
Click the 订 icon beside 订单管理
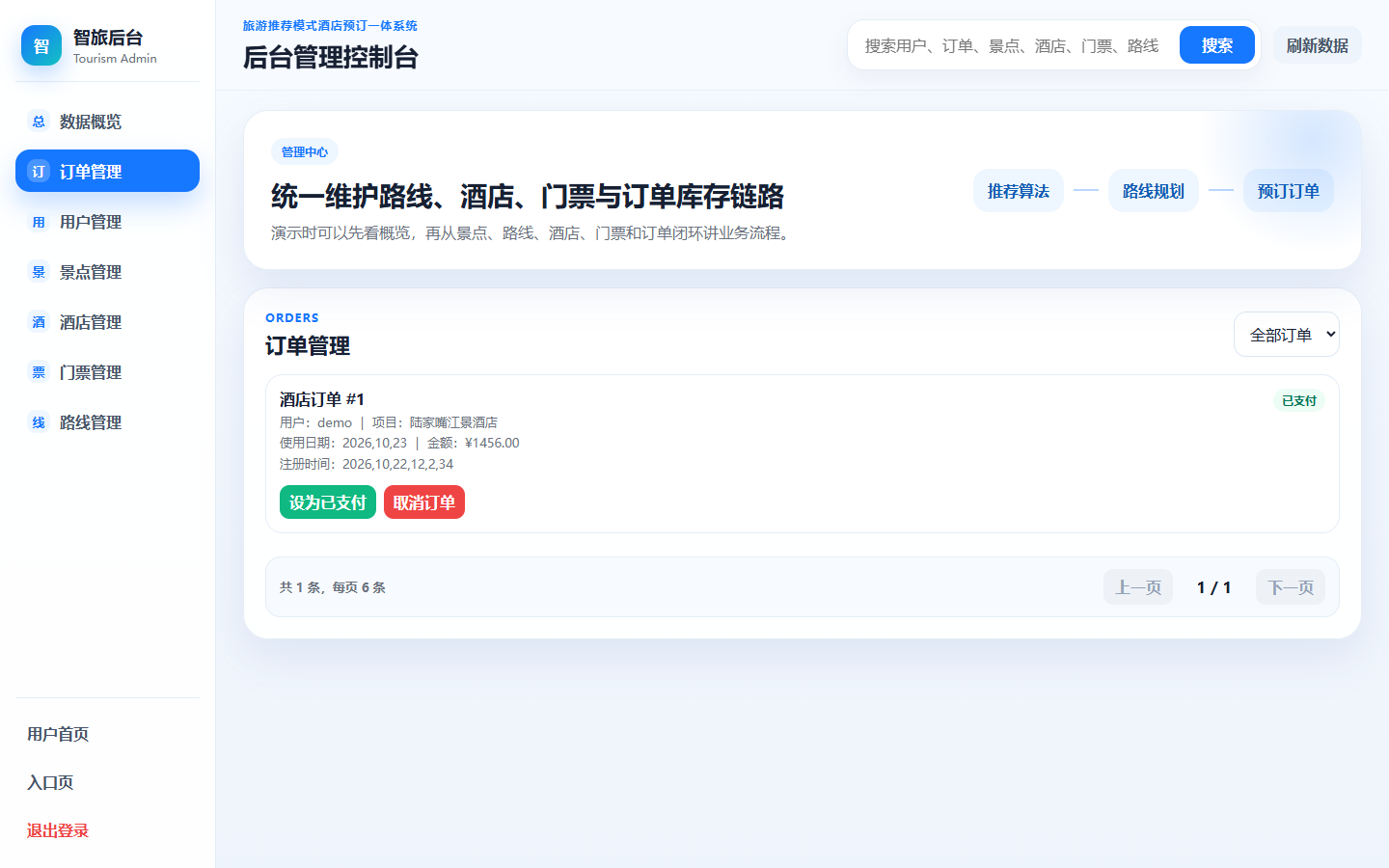tap(39, 172)
